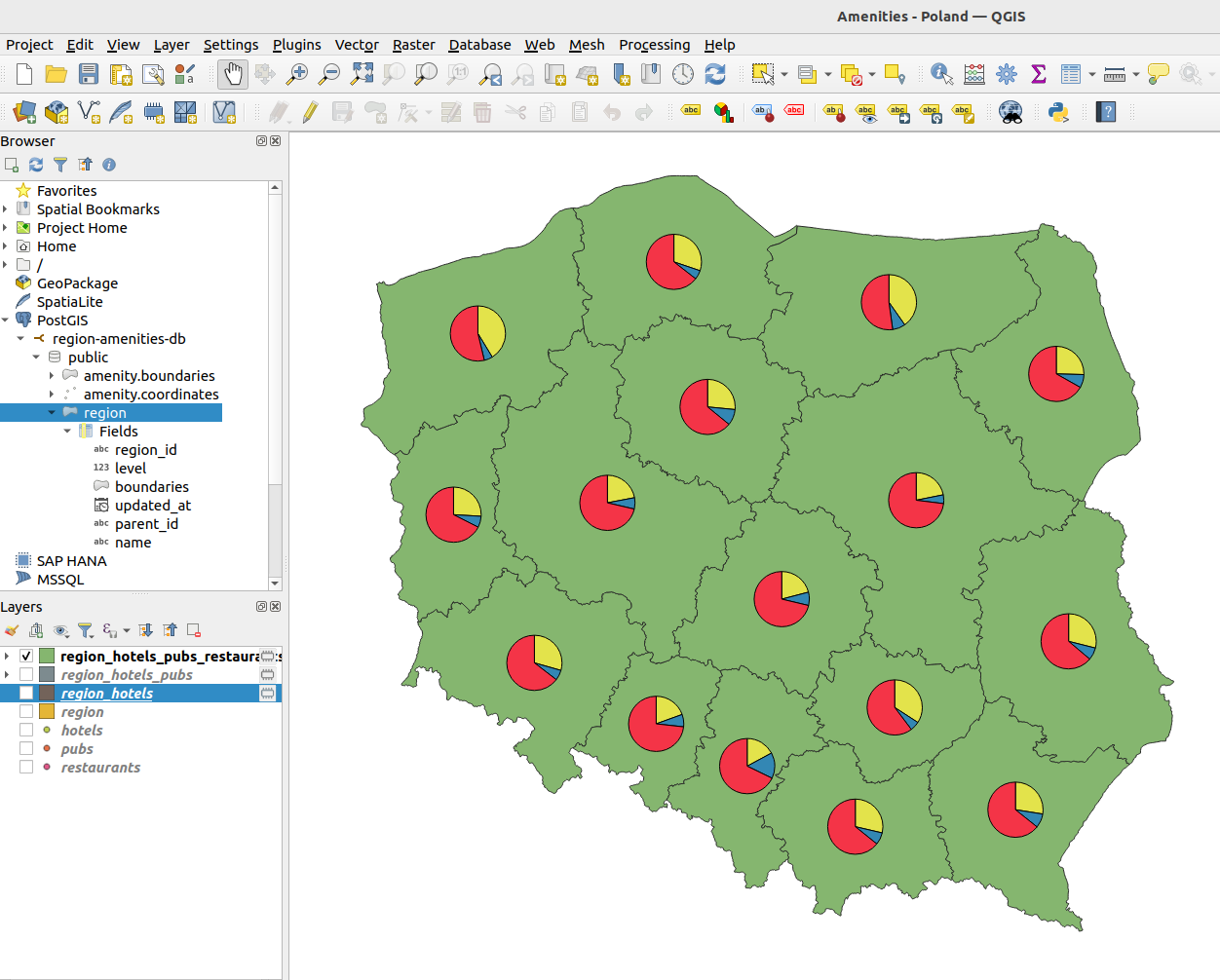Open layer styling panel brush icon
This screenshot has width=1220, height=980.
point(12,630)
